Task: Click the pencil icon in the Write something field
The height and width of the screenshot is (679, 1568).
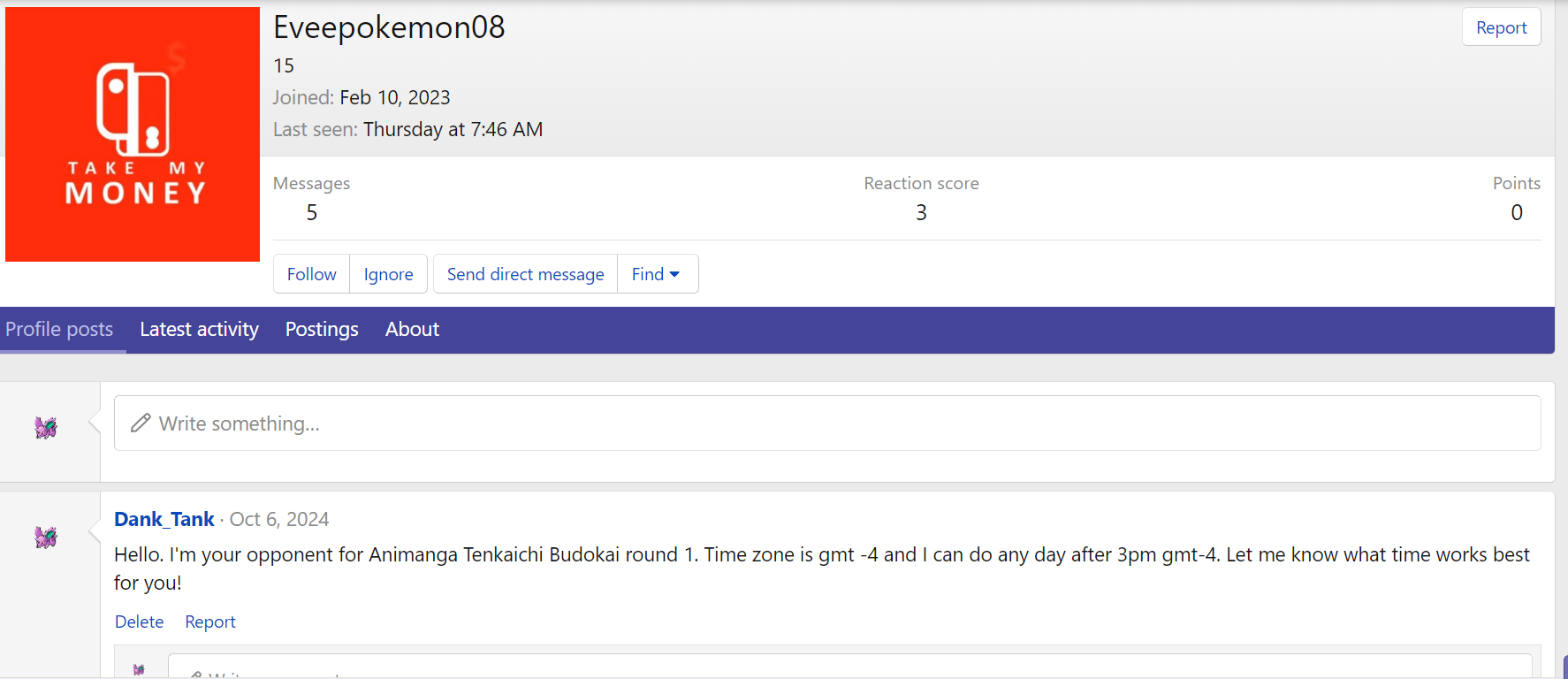Action: (x=141, y=423)
